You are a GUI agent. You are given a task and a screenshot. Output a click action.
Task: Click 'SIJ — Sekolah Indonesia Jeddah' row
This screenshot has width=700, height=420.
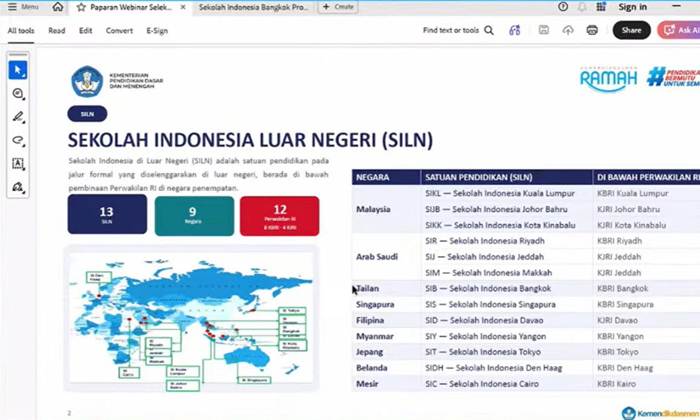coord(484,257)
